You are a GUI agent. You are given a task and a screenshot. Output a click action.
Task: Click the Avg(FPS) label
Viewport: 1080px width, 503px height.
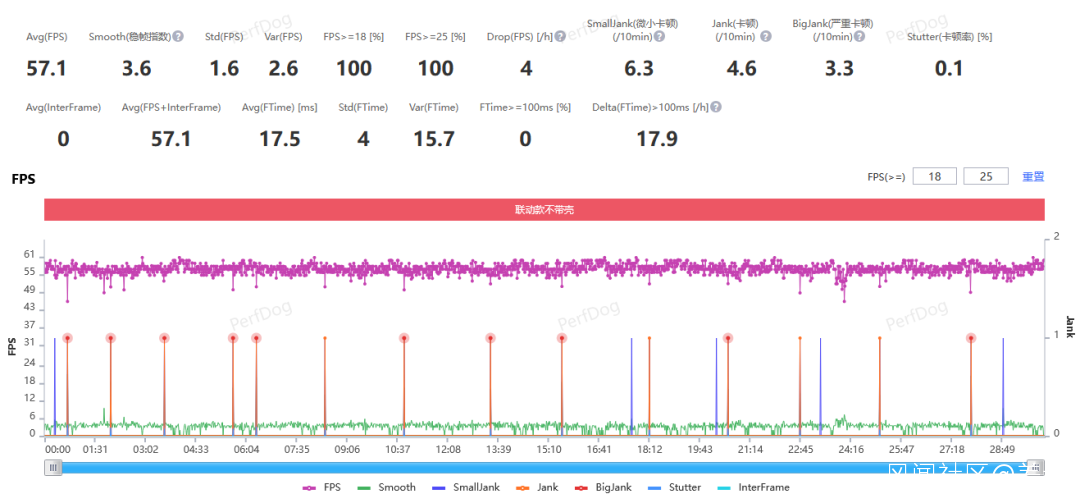(x=47, y=37)
